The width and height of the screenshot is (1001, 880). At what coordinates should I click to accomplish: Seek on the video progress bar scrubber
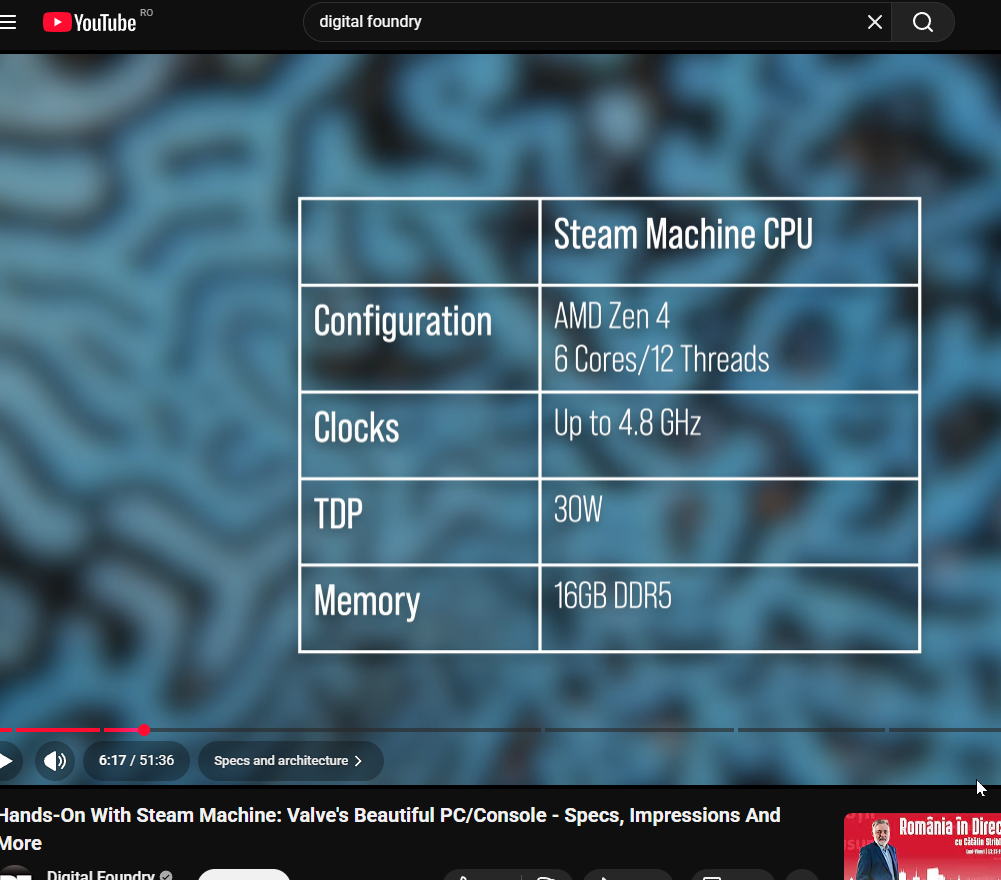tap(144, 730)
